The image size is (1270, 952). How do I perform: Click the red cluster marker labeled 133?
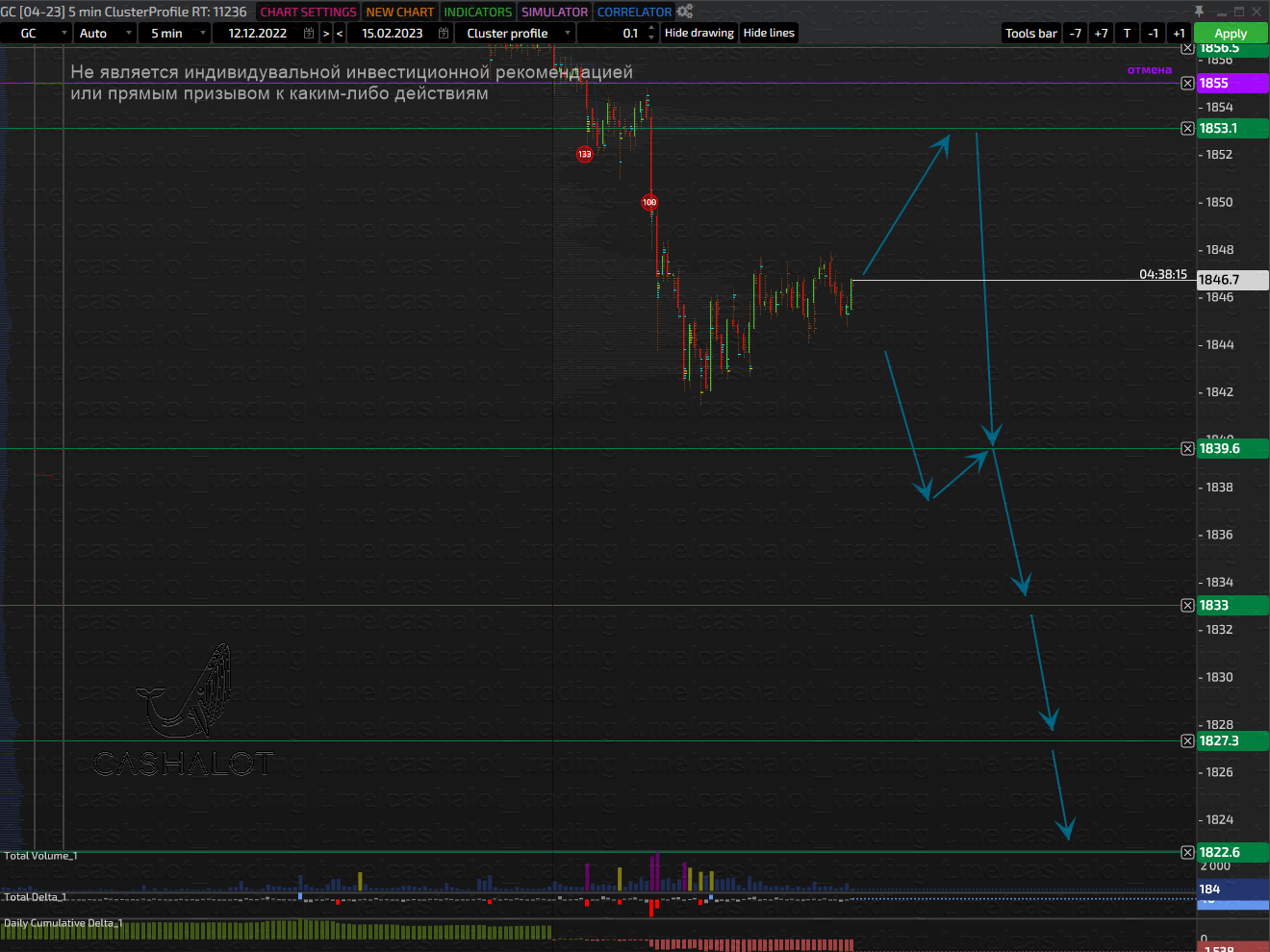(x=585, y=154)
